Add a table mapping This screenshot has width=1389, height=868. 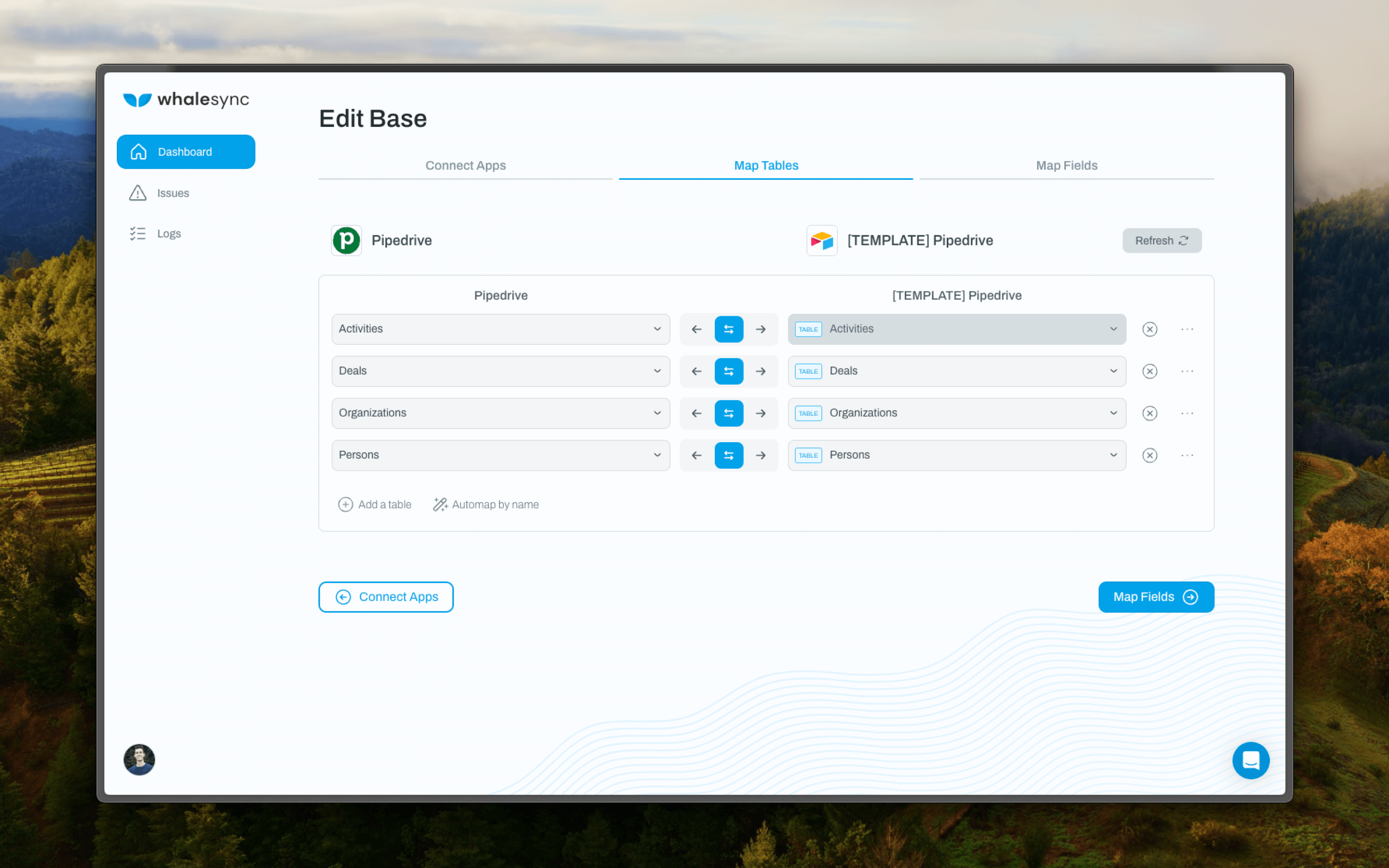(x=374, y=504)
